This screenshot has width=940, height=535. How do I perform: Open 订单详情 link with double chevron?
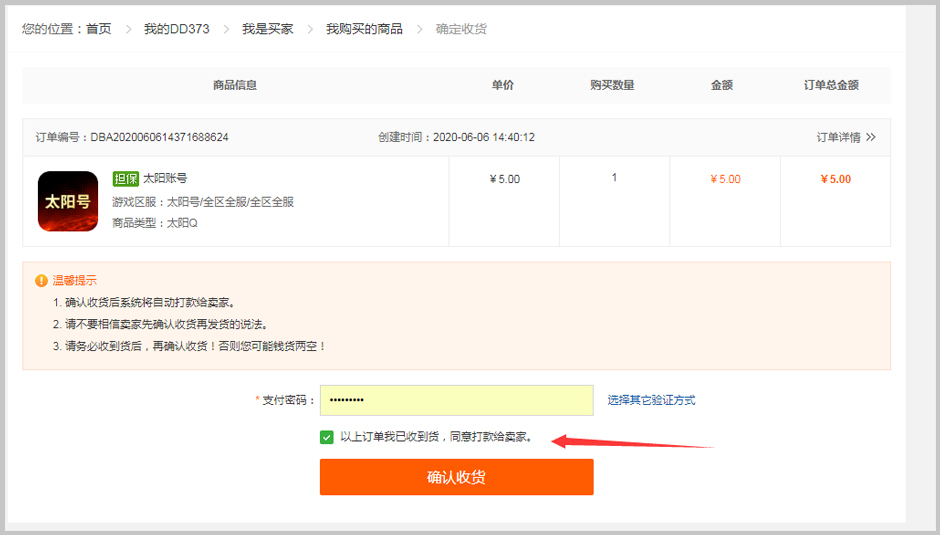pyautogui.click(x=846, y=137)
